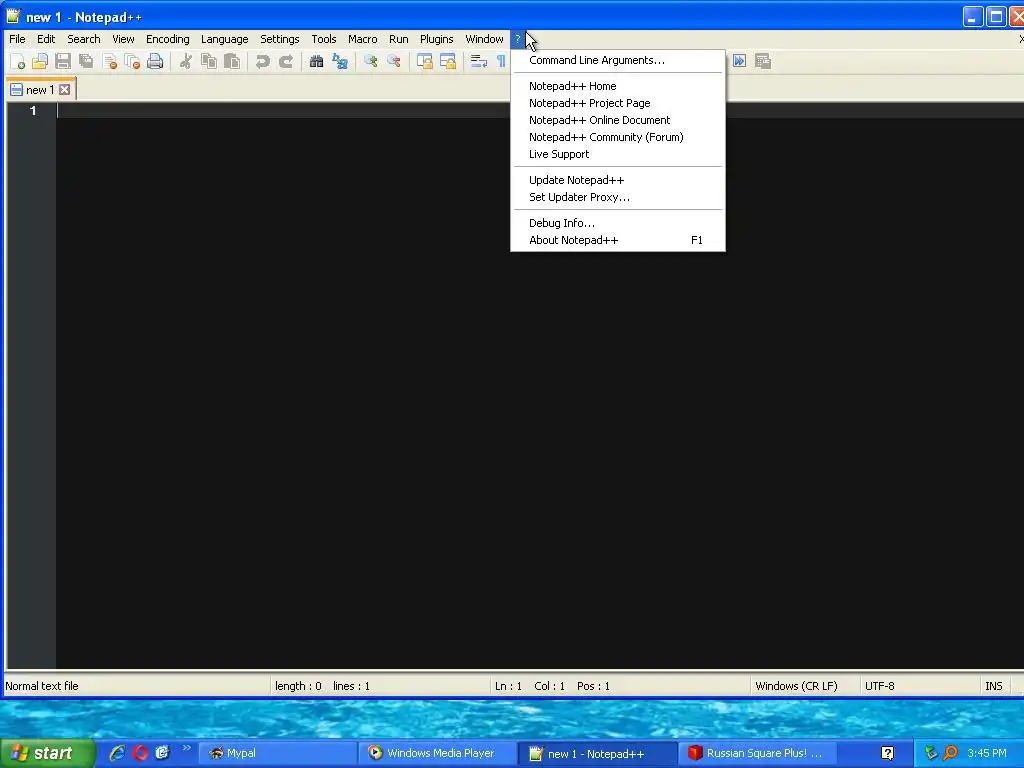Viewport: 1024px width, 768px height.
Task: Click the save recorded macro icon
Action: [x=763, y=61]
